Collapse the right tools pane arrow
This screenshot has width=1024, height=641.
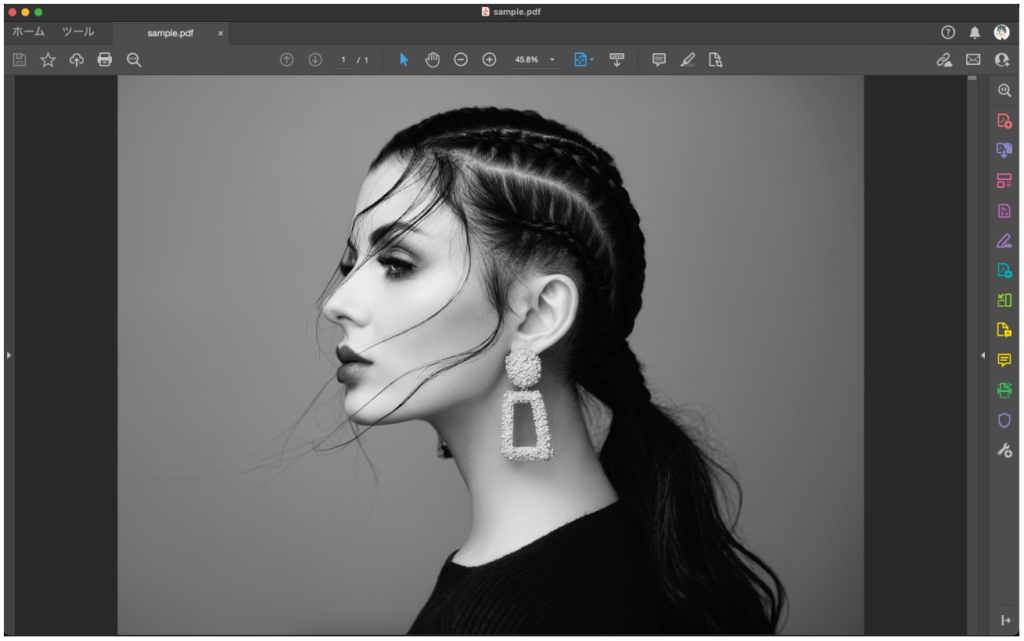click(x=982, y=355)
